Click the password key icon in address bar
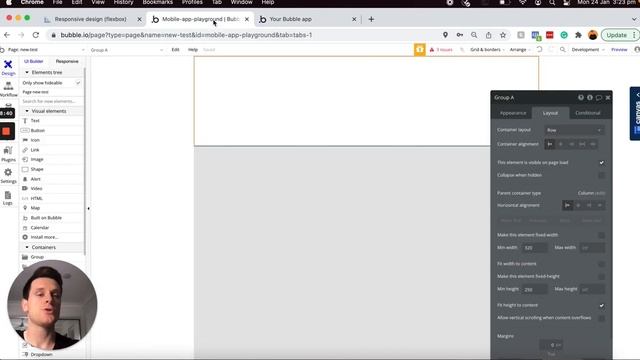The width and height of the screenshot is (640, 360). point(460,35)
